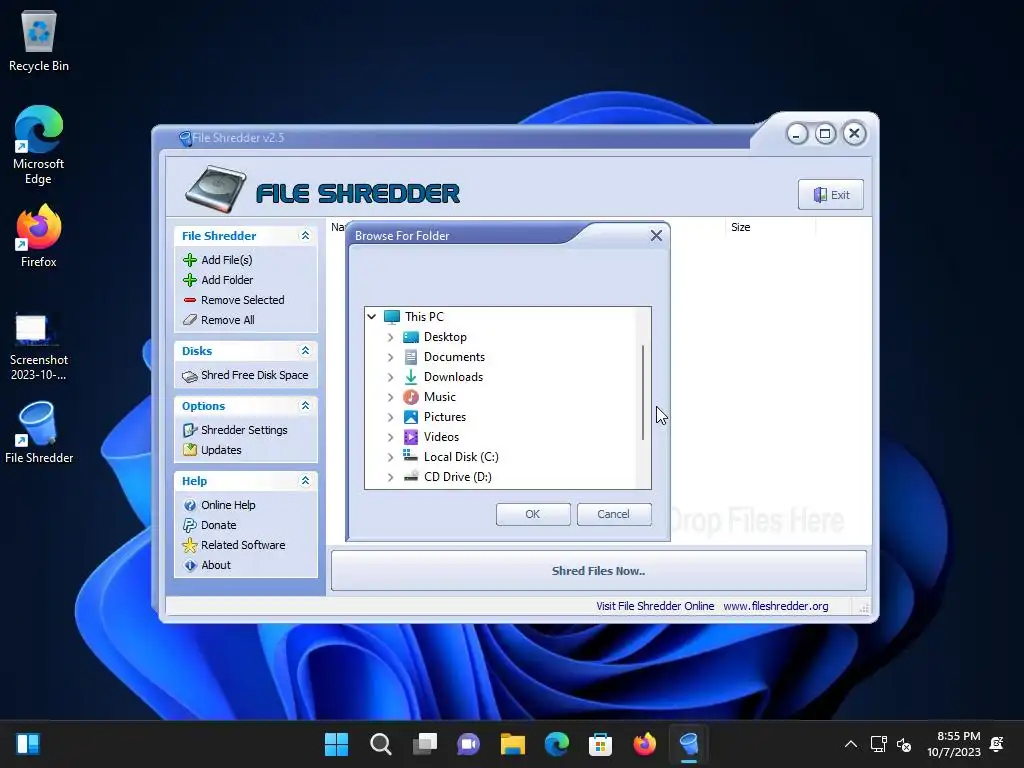Open the Recycle Bin desktop icon
This screenshot has width=1024, height=768.
point(39,40)
